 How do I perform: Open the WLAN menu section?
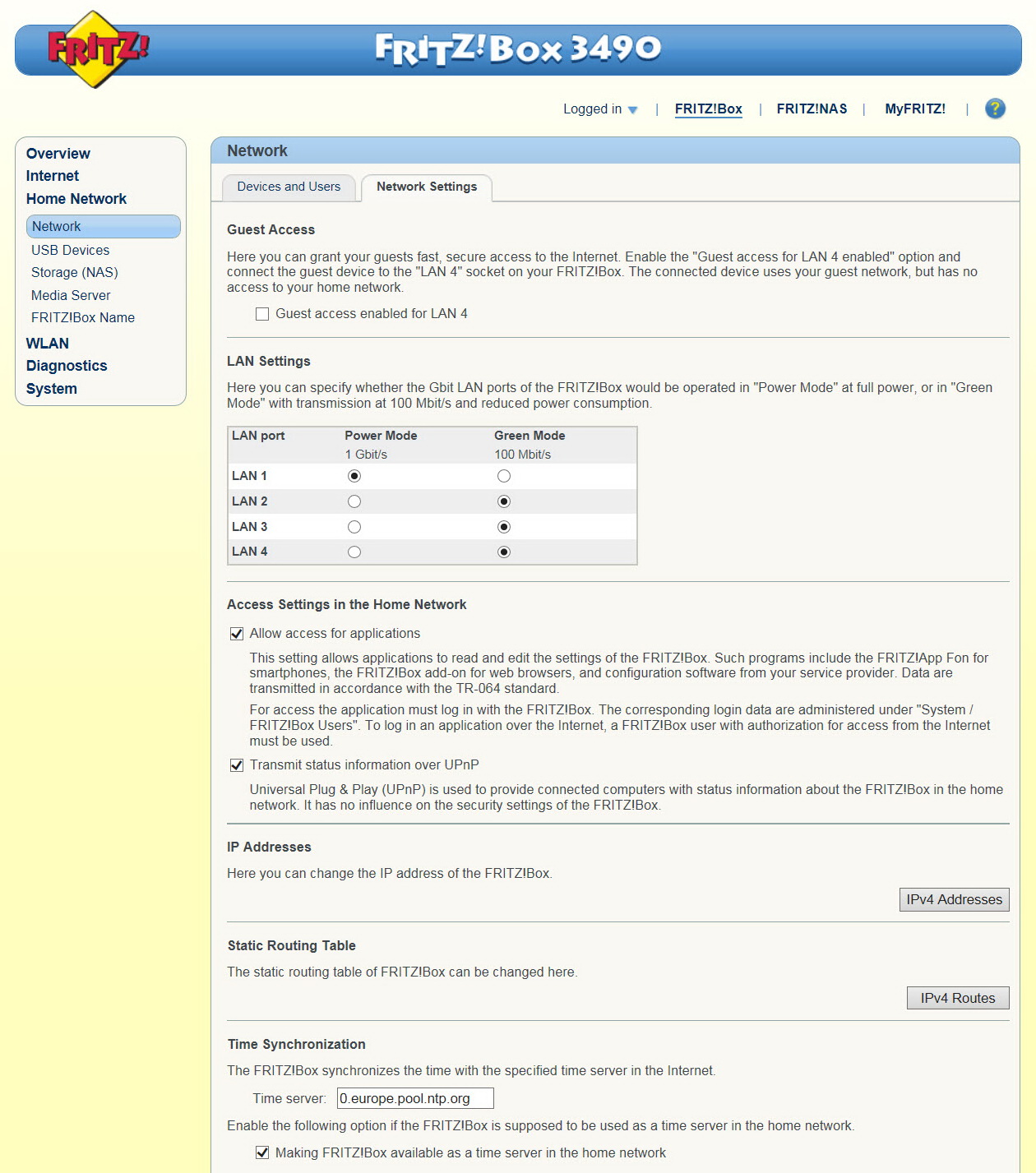coord(48,344)
